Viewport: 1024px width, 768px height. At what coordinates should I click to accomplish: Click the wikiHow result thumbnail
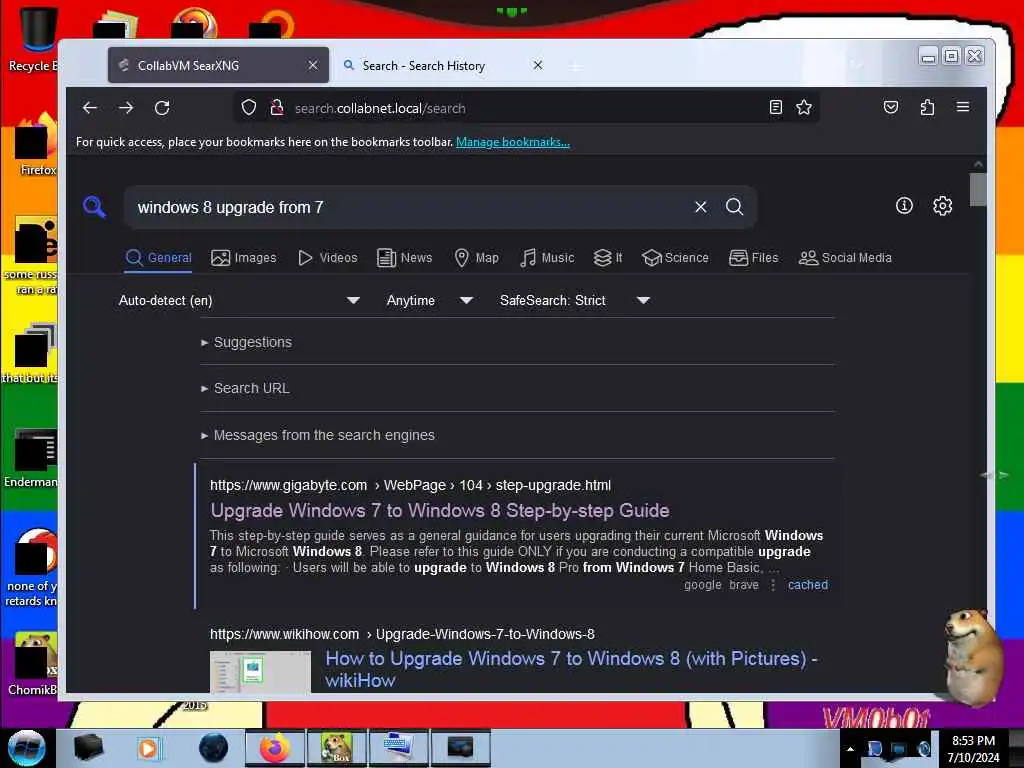[261, 671]
